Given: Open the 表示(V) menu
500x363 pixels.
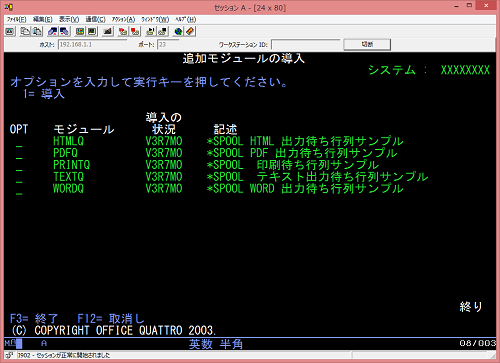Looking at the screenshot, I should (x=69, y=19).
